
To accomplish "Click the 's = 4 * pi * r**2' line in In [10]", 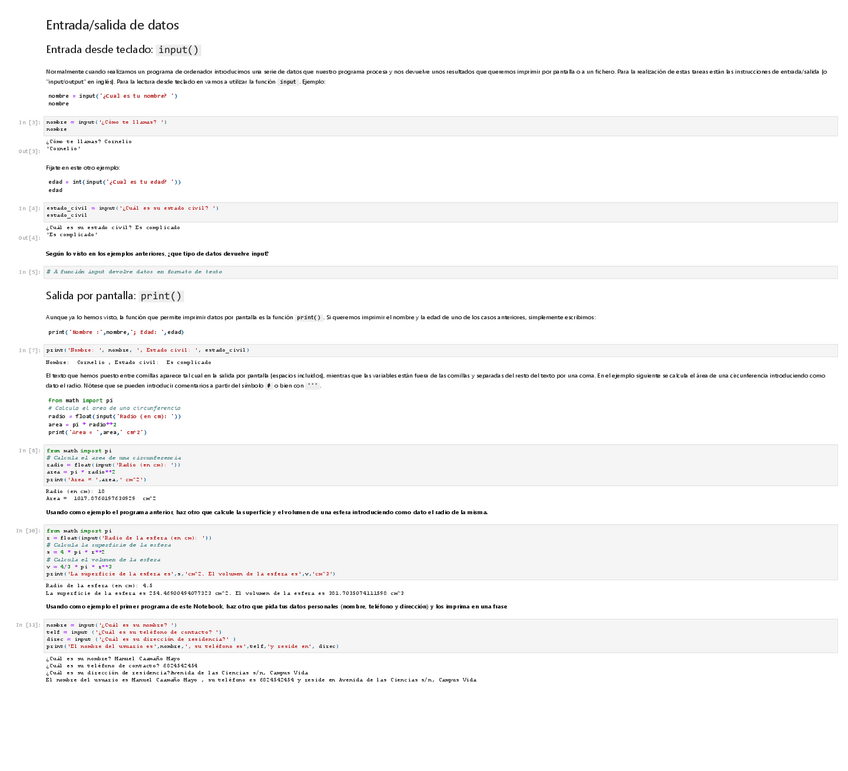I will 76,553.
